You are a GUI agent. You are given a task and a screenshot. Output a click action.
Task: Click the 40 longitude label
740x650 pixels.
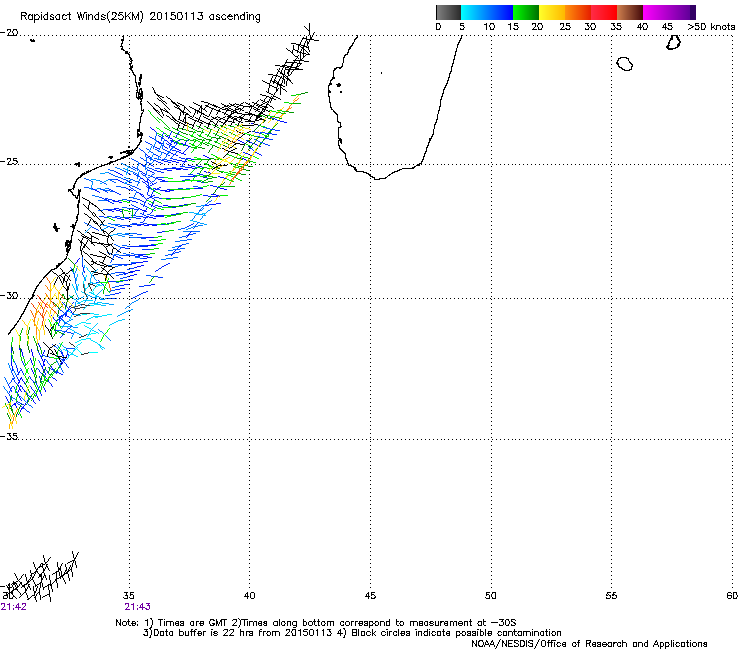pyautogui.click(x=249, y=596)
